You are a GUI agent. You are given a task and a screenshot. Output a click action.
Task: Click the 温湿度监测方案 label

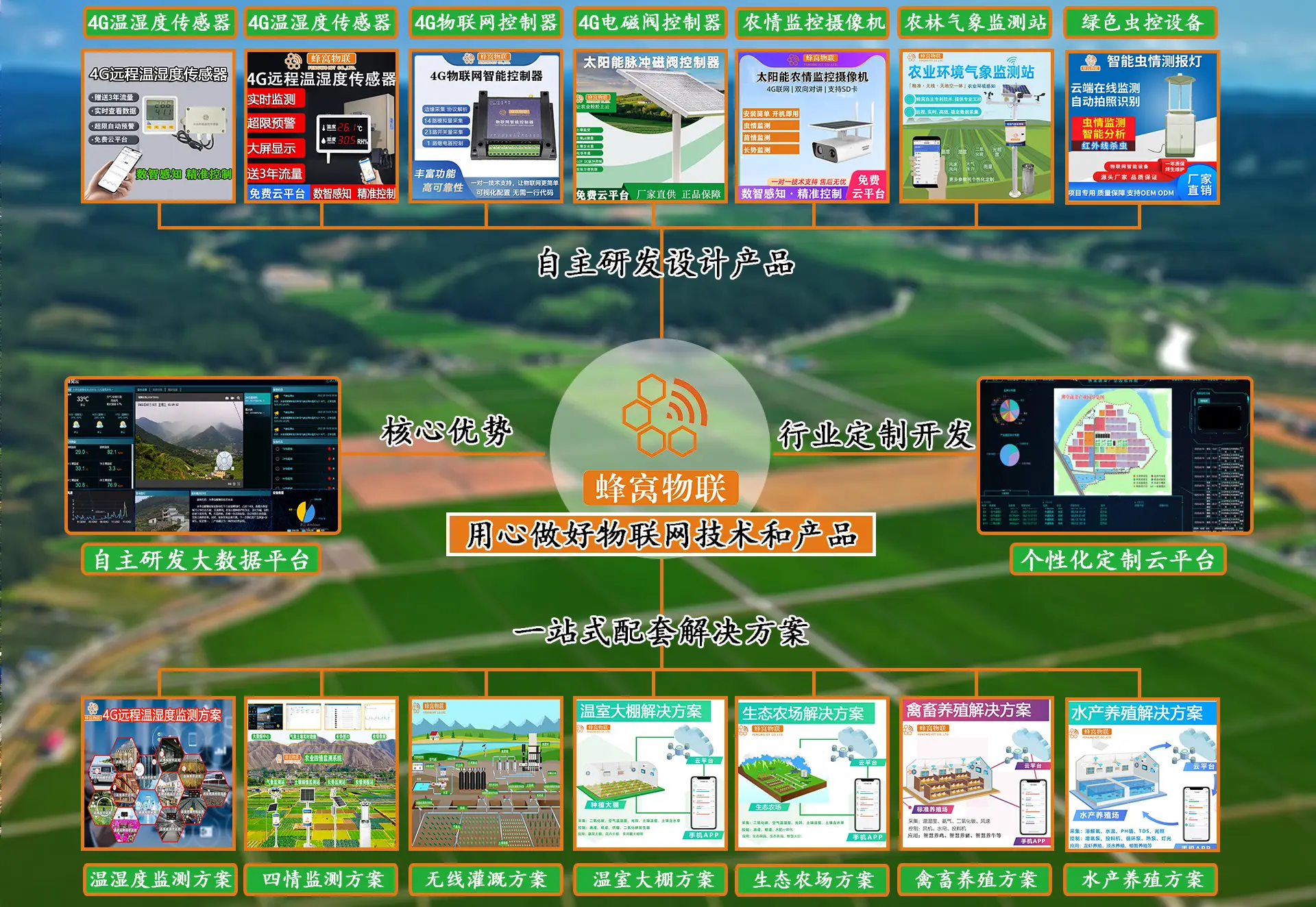point(160,880)
